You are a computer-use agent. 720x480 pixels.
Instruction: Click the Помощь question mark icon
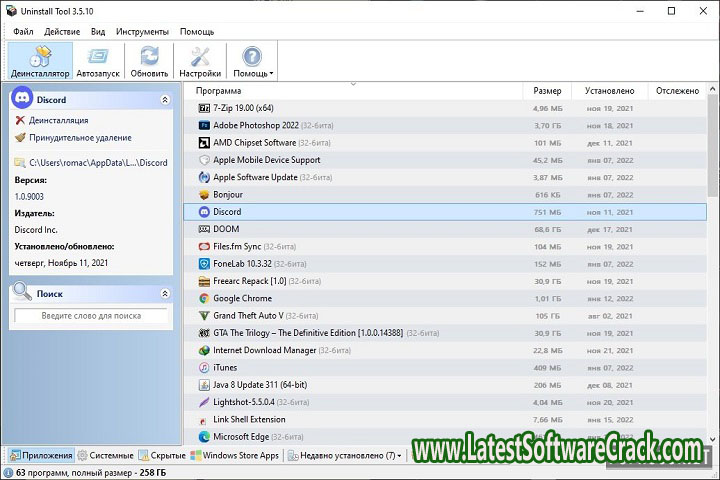pos(251,56)
